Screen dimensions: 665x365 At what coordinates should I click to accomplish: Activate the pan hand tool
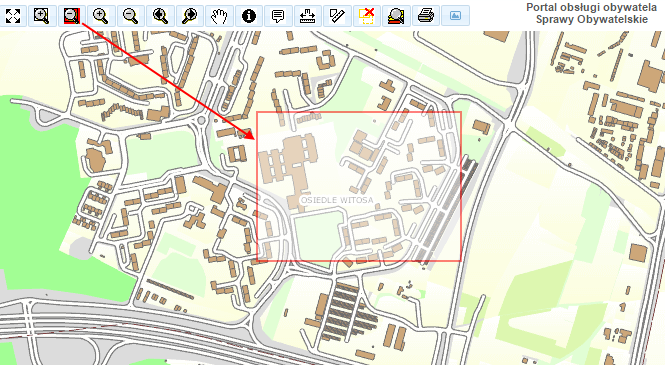point(219,16)
